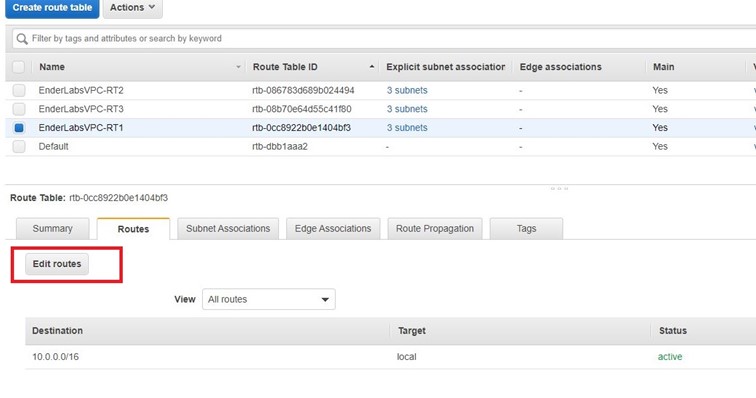Click the pane resize handle dots
This screenshot has width=756, height=398.
559,189
